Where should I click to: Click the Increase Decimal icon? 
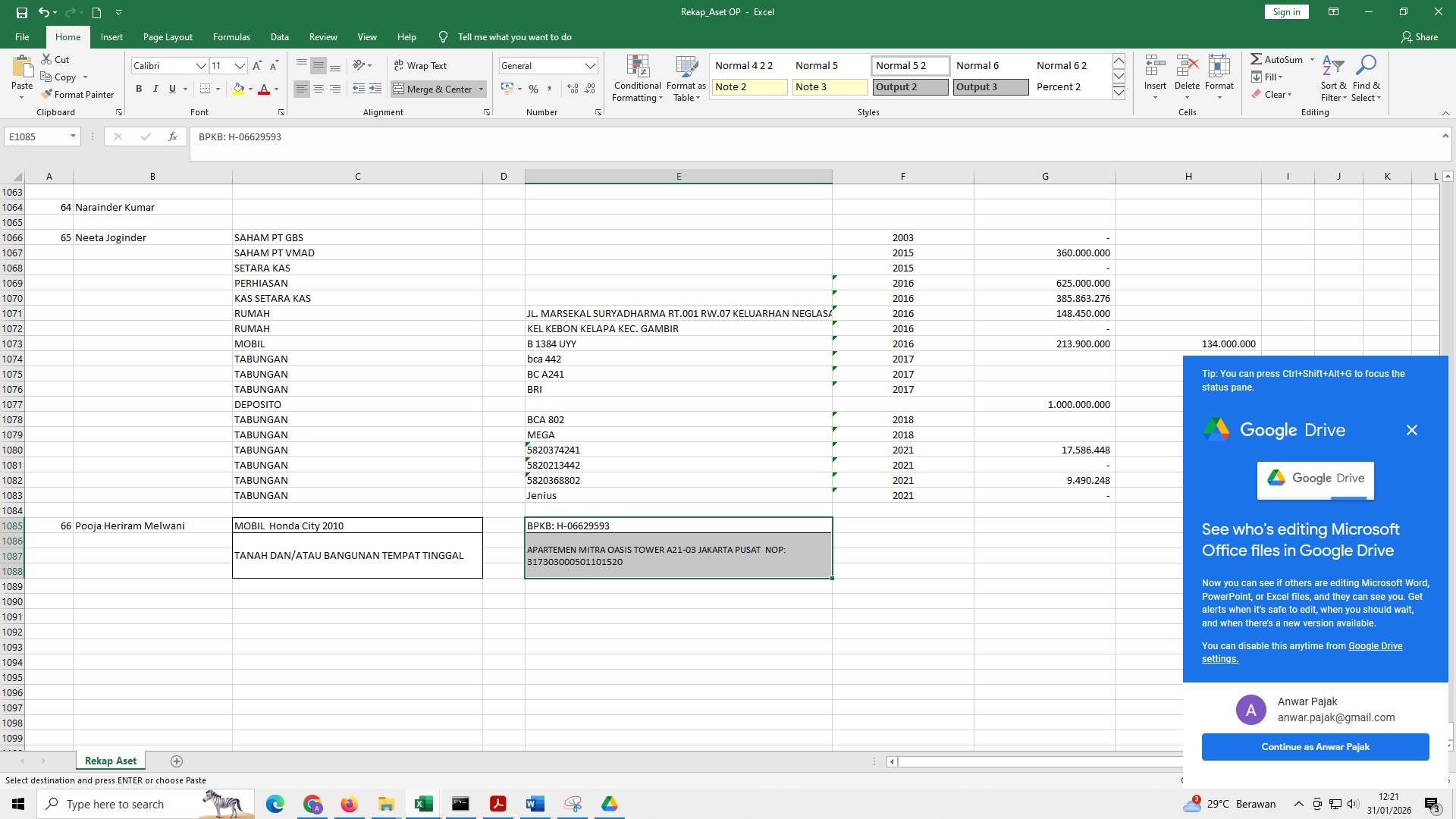coord(571,89)
